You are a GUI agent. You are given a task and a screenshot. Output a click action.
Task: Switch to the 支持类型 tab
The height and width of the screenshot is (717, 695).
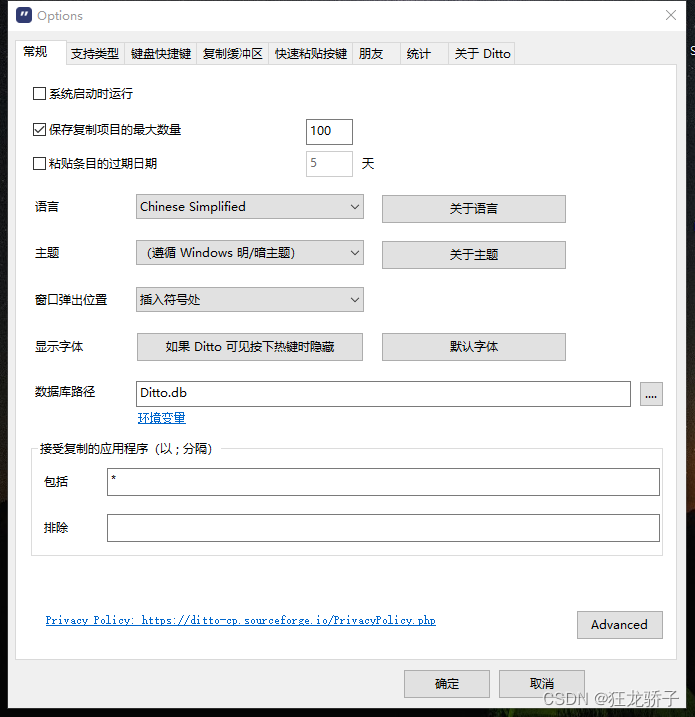coord(95,54)
